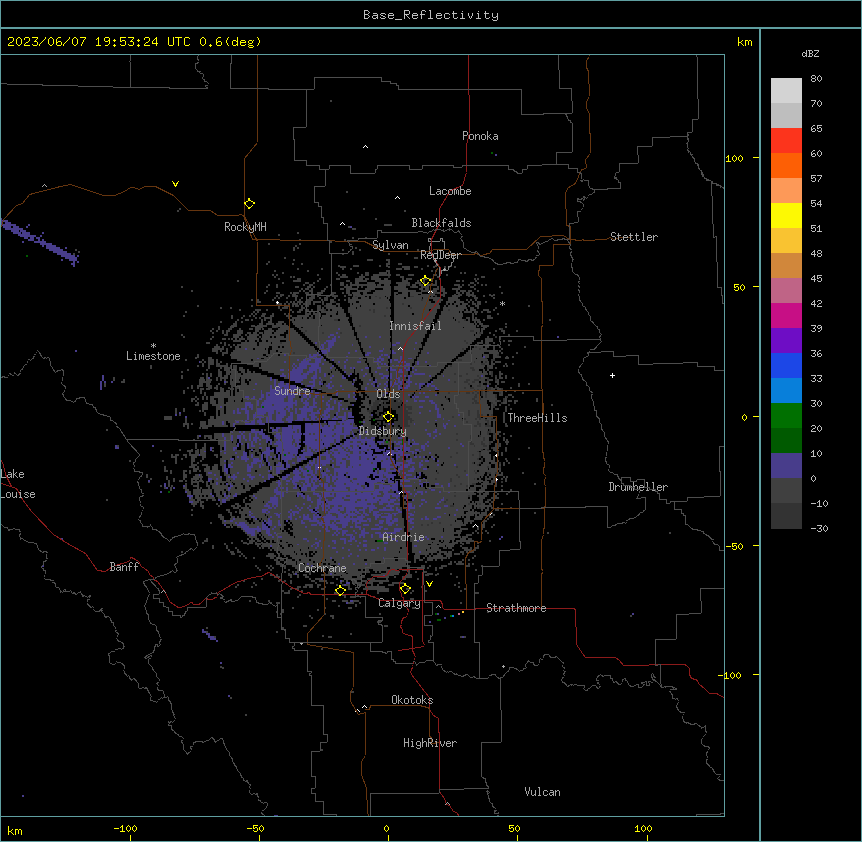This screenshot has width=862, height=842.
Task: Click the Okotoks label
Action: click(x=412, y=700)
